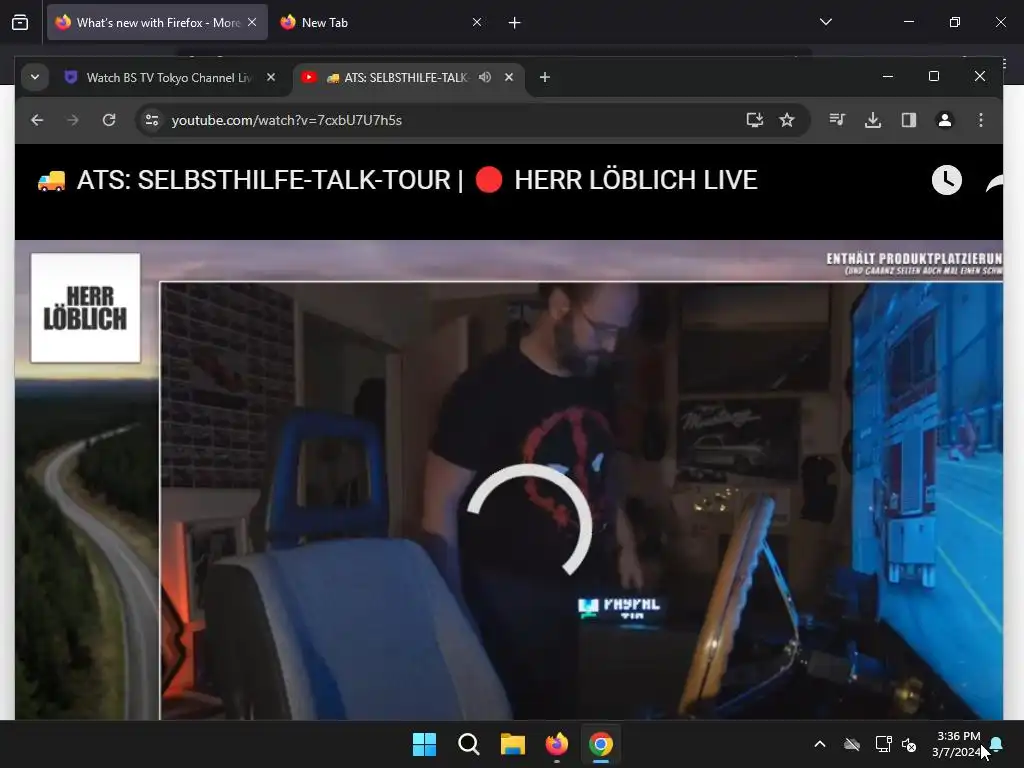Switch to Watch BS TV Tokyo Channel tab

170,78
